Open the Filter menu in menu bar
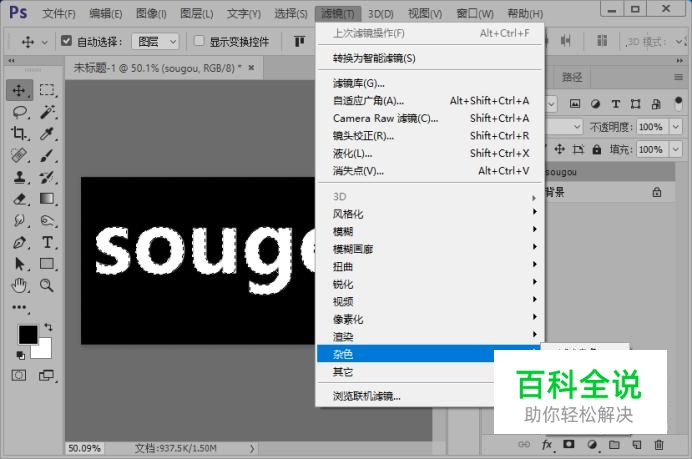Image resolution: width=692 pixels, height=459 pixels. click(x=338, y=14)
